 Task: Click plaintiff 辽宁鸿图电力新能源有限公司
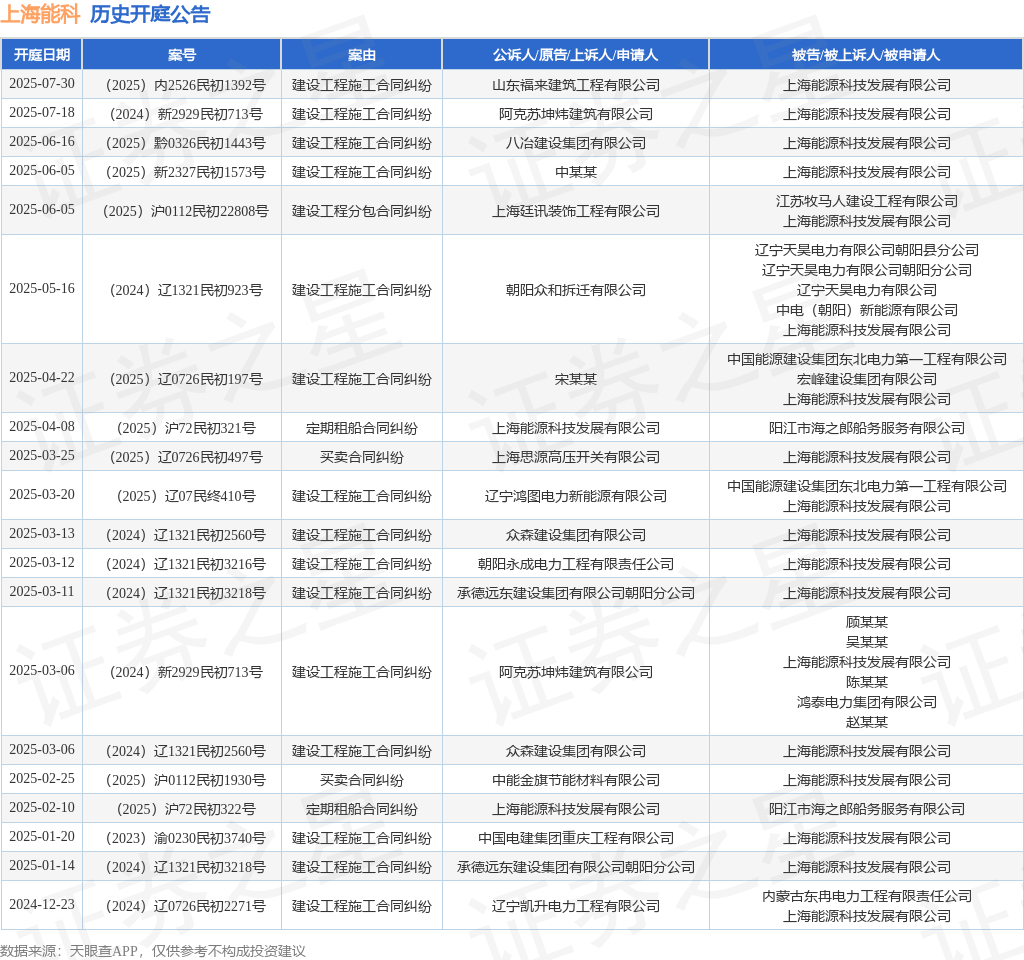575,496
